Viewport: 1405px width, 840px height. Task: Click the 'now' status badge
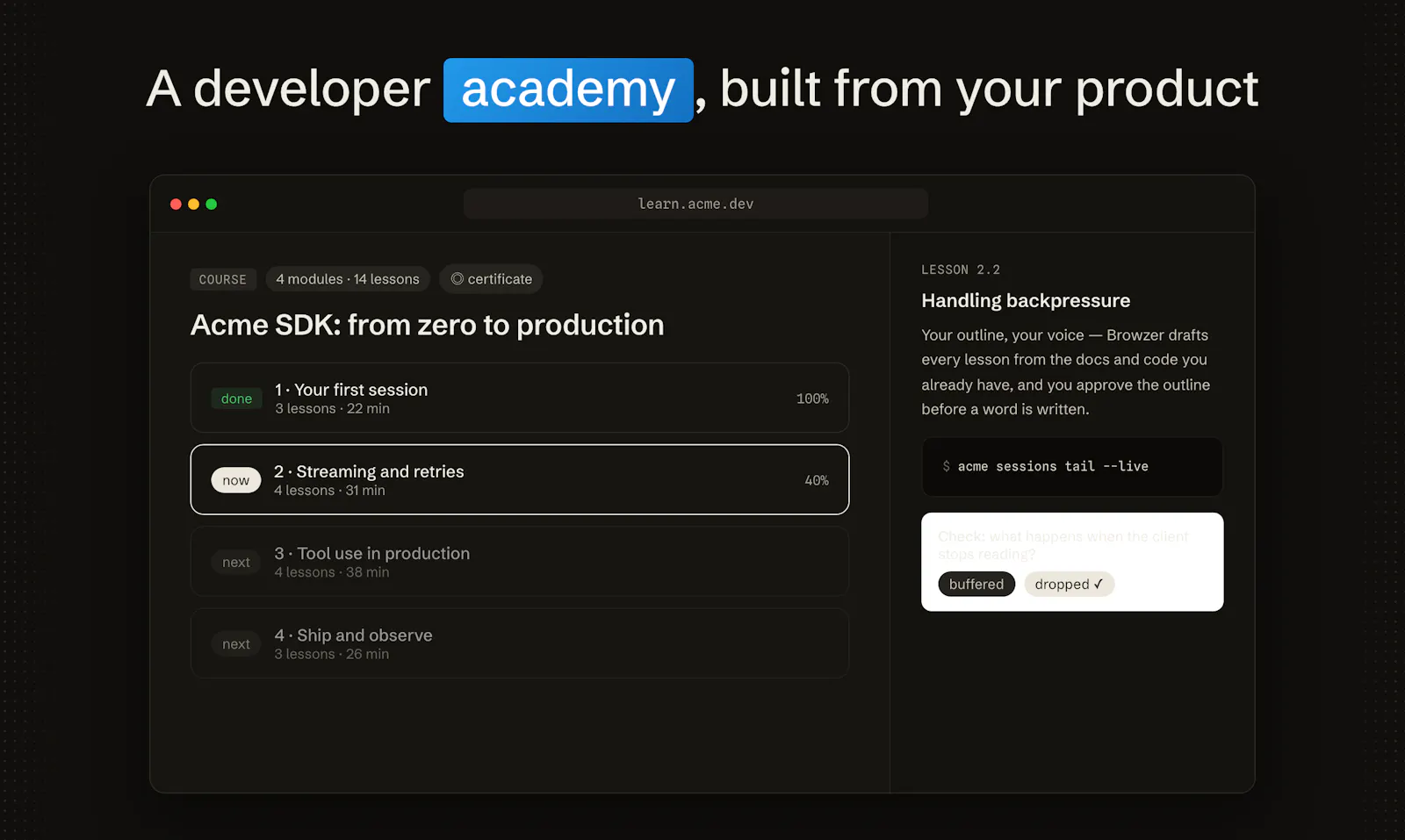coord(236,480)
